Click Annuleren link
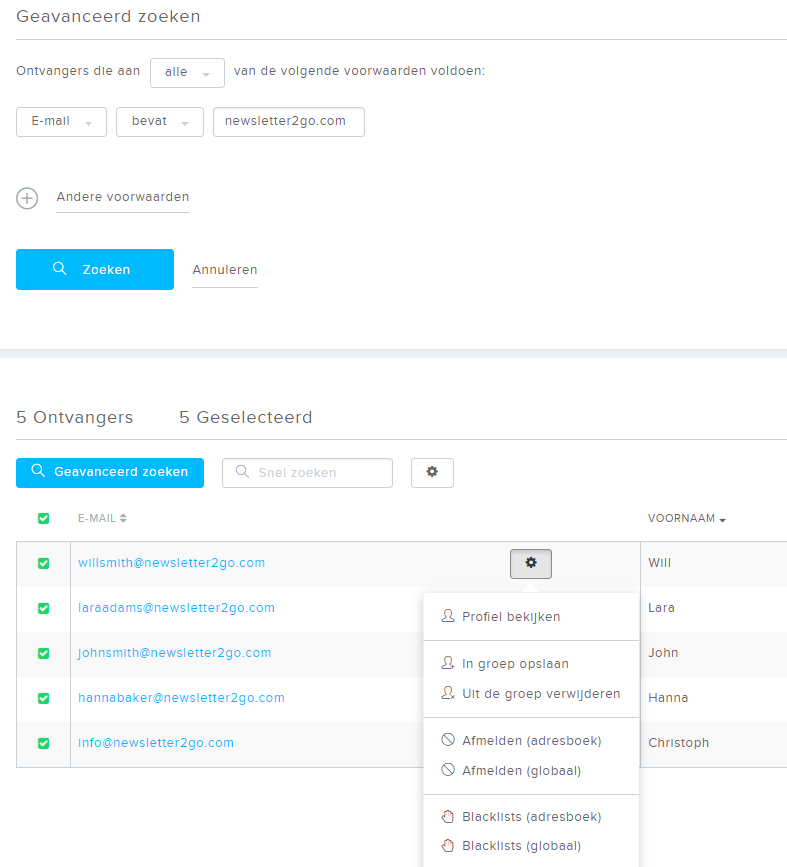This screenshot has width=787, height=867. 225,270
